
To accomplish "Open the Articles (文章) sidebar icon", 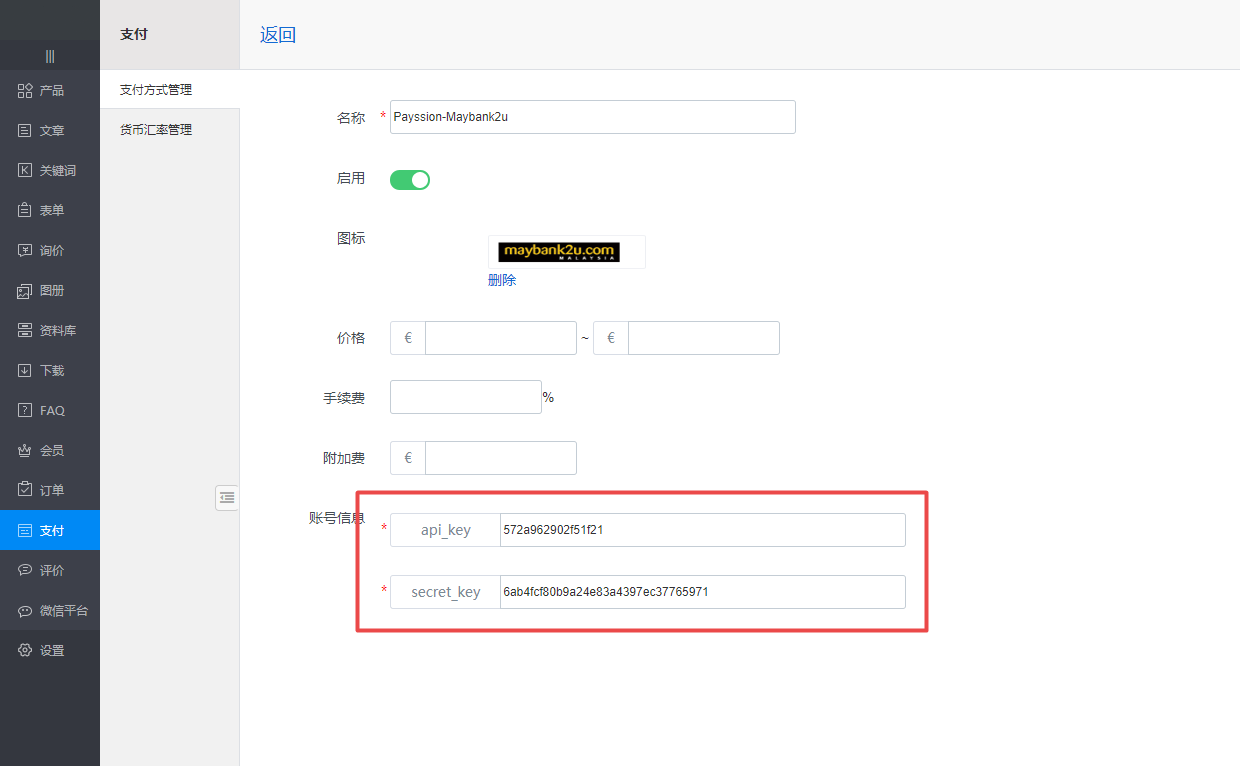I will [25, 131].
